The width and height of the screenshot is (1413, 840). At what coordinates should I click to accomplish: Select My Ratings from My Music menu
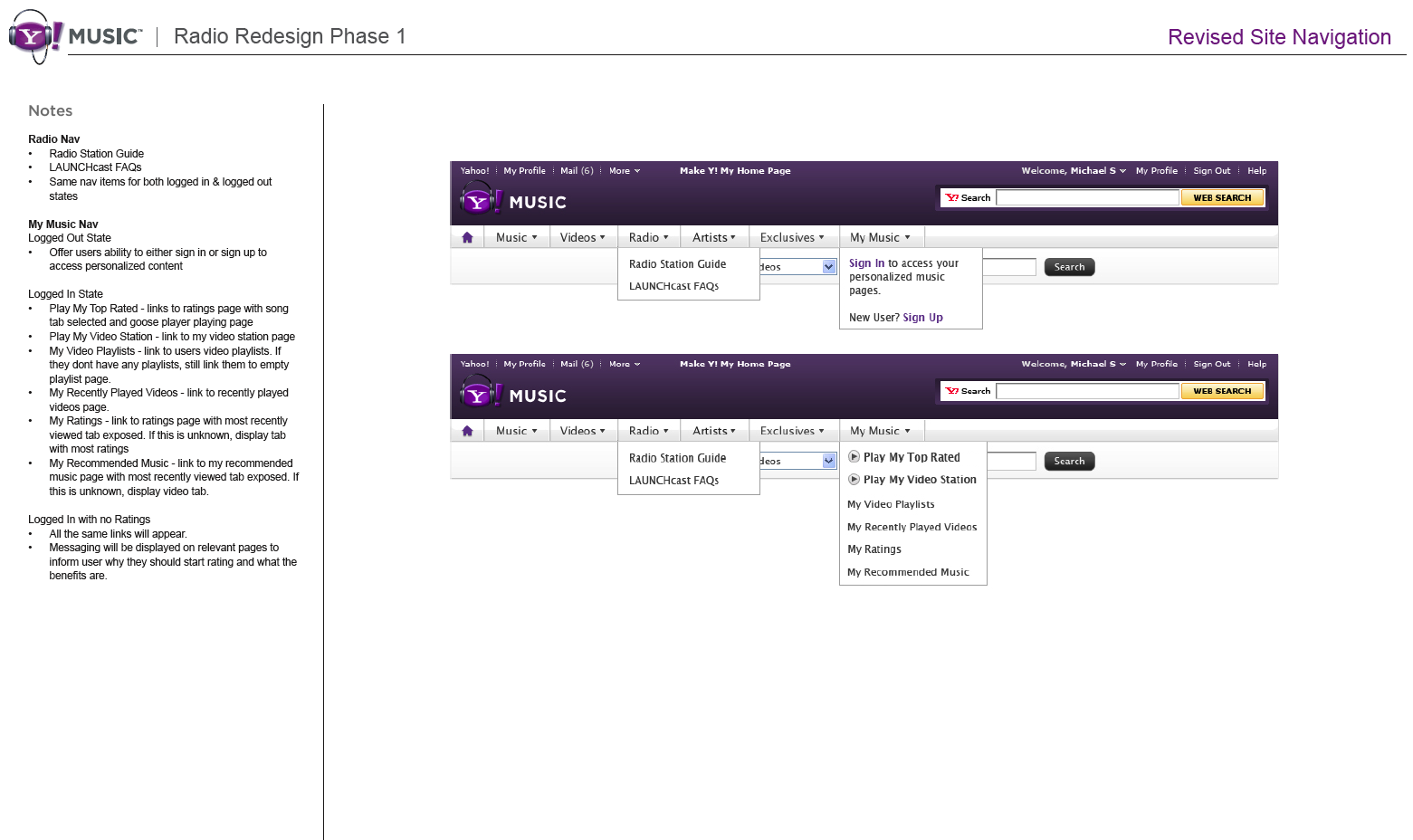[874, 549]
